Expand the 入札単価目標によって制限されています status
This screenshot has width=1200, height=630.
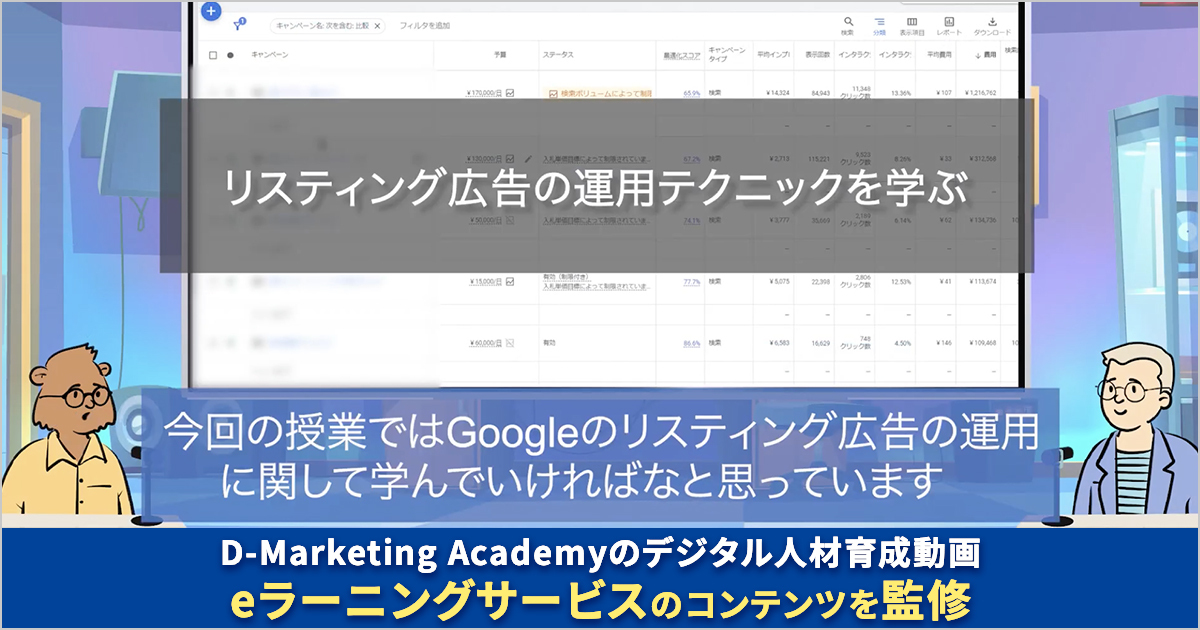(597, 158)
